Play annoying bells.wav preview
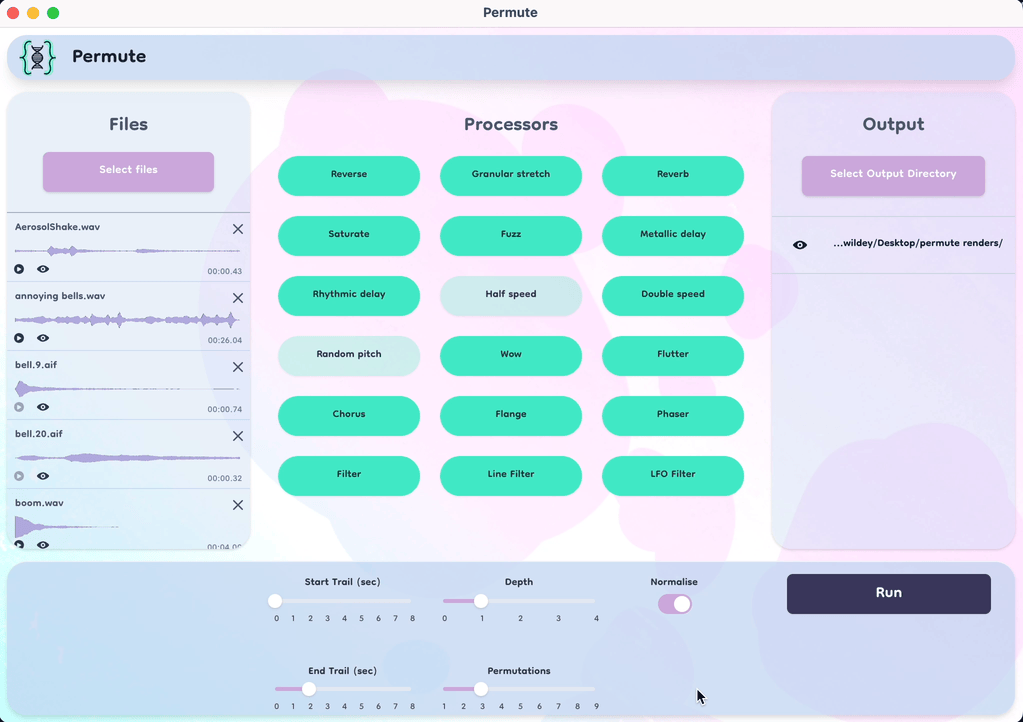Screen dimensions: 1023x722 19,338
